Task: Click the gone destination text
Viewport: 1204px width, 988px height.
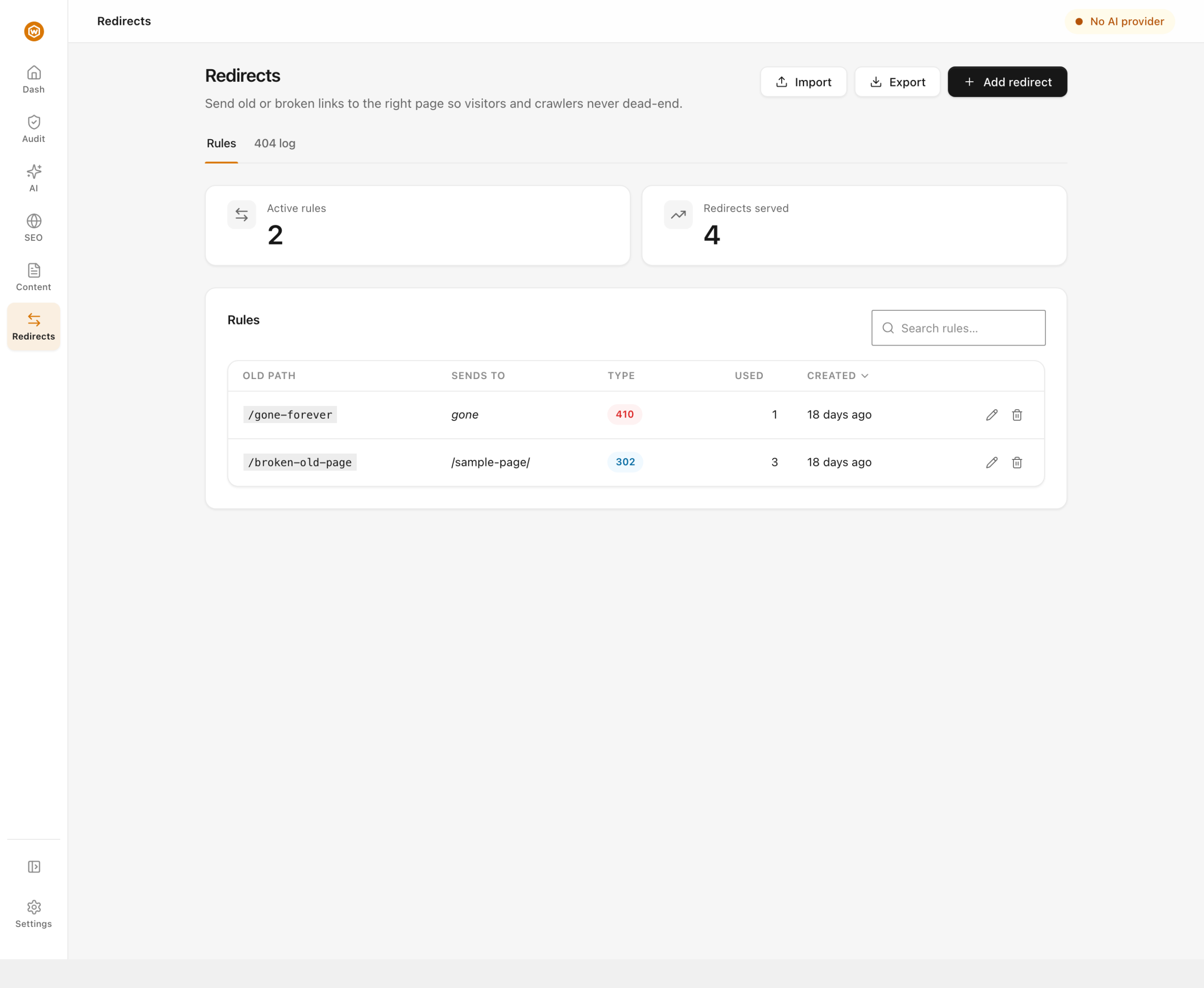Action: pos(465,415)
